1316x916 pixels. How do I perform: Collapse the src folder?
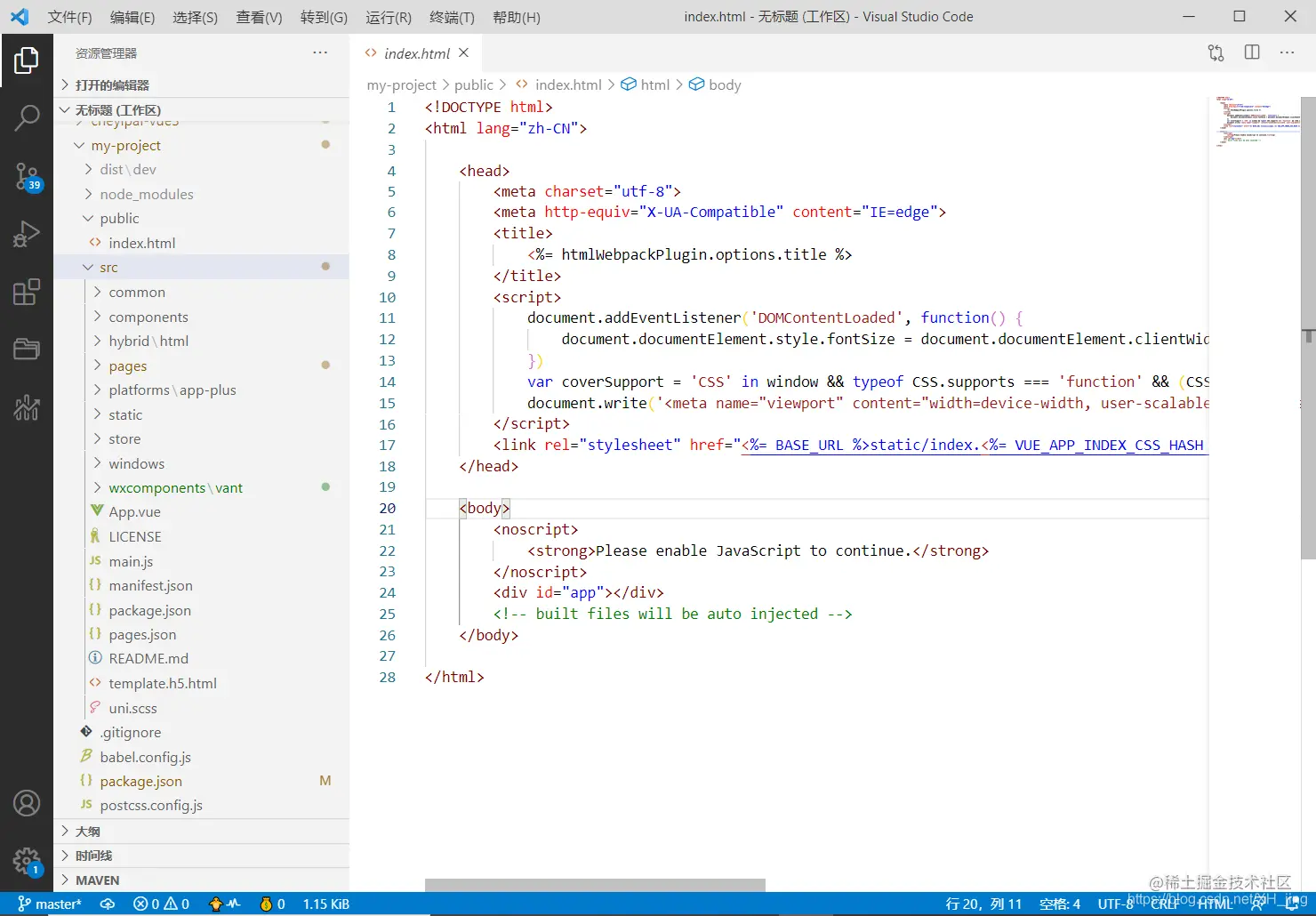click(x=201, y=268)
